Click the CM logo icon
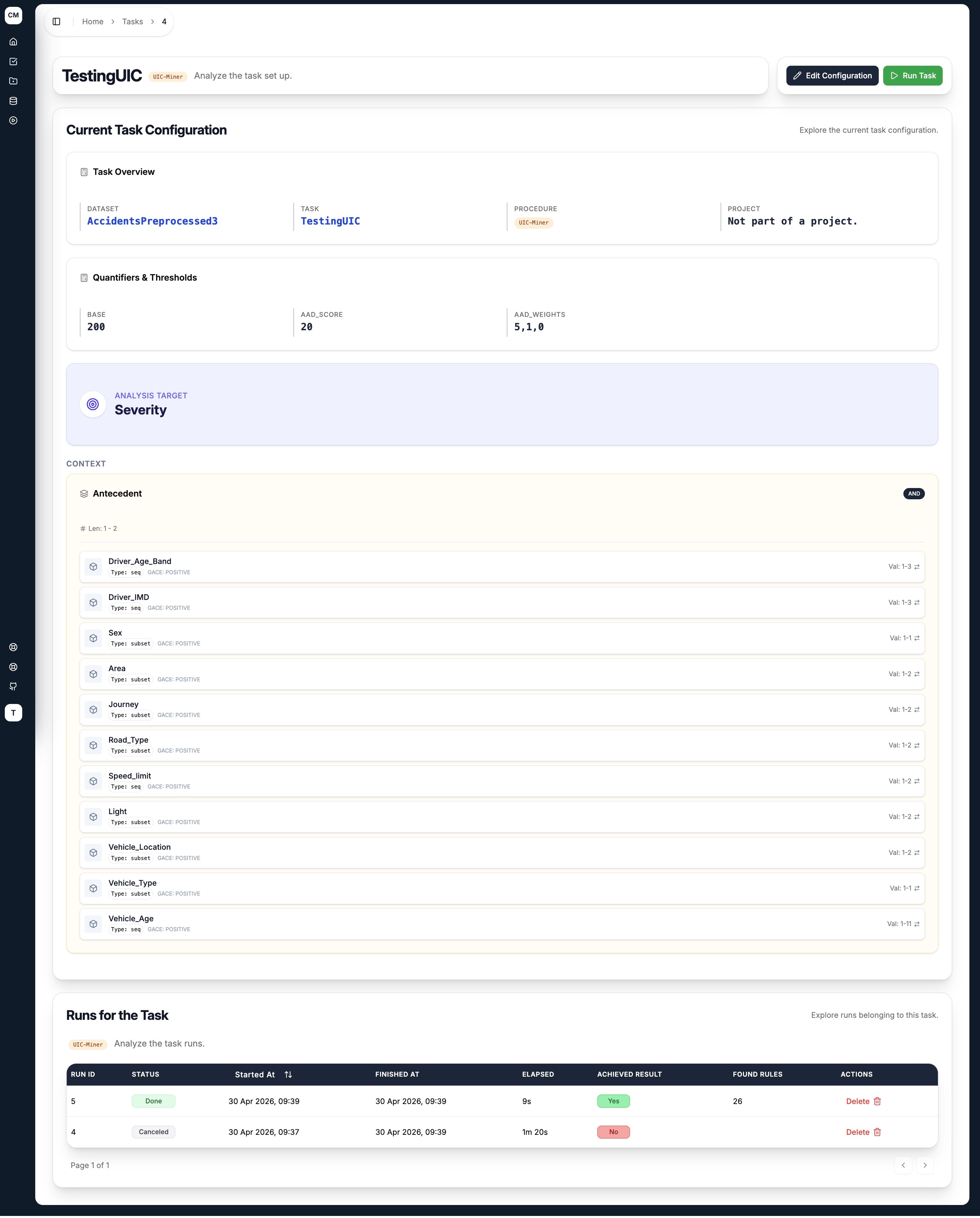 point(14,15)
